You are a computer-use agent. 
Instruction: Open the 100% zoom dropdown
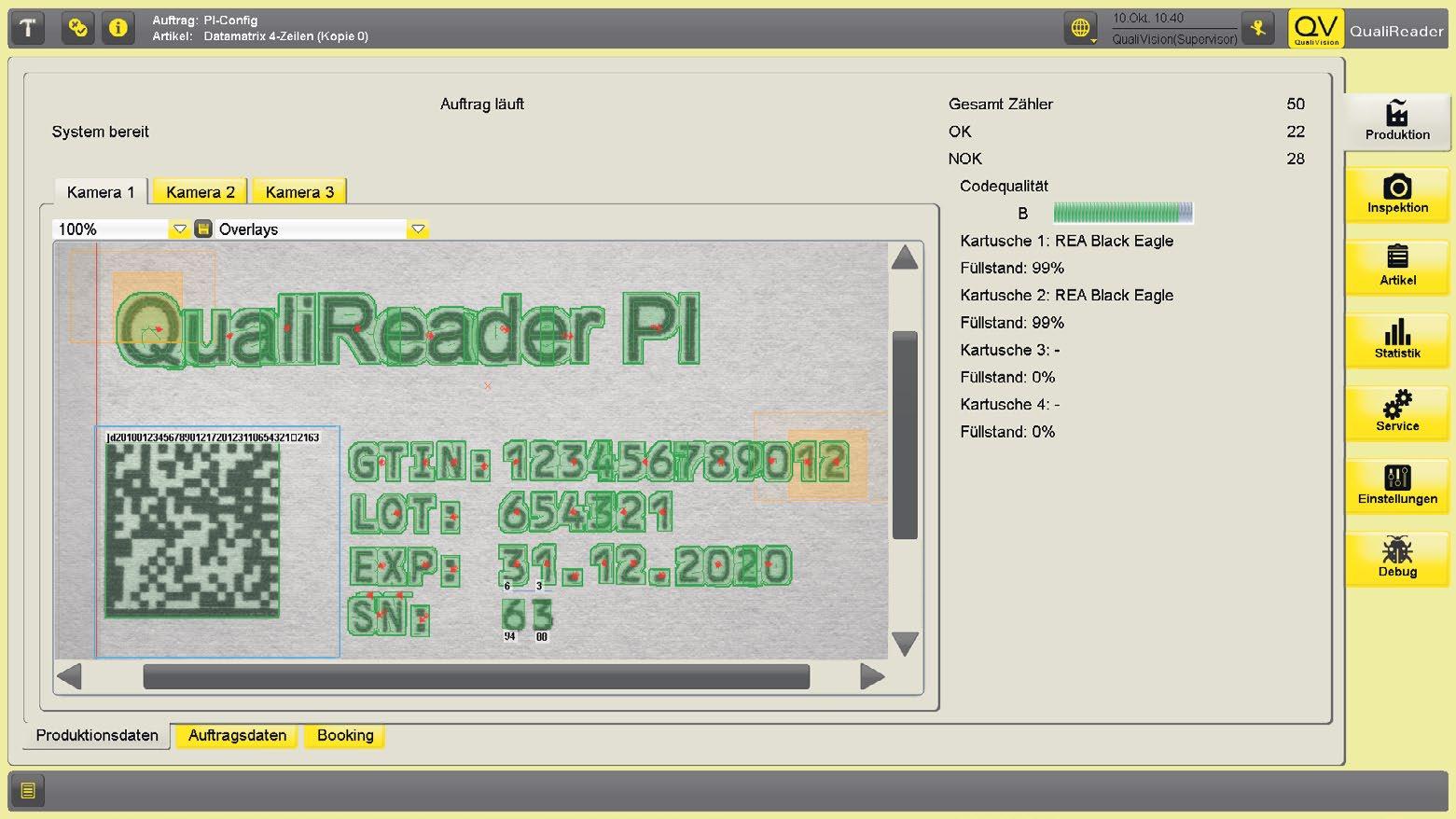coord(121,229)
